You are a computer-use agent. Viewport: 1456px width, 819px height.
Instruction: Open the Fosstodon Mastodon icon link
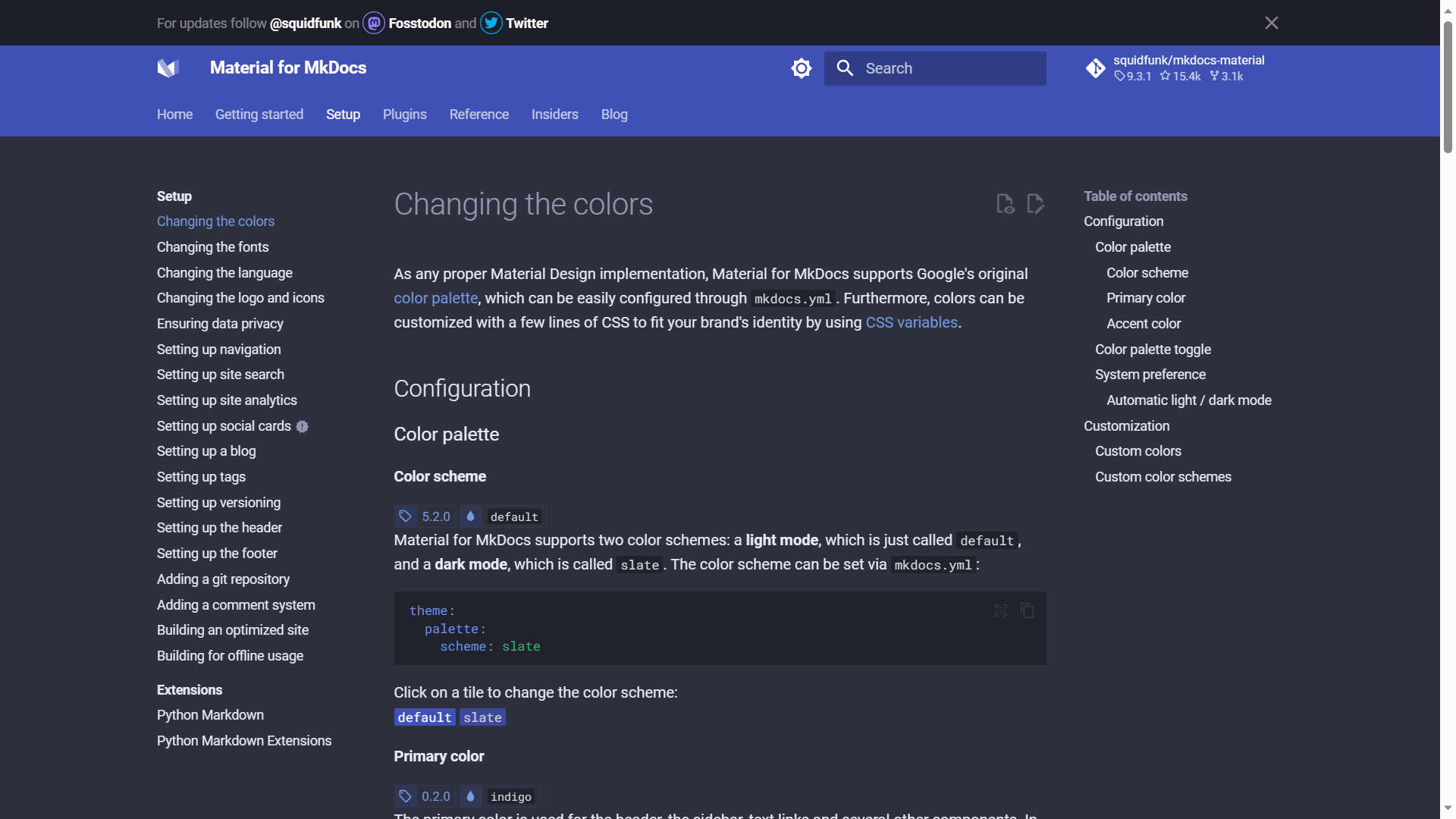374,24
